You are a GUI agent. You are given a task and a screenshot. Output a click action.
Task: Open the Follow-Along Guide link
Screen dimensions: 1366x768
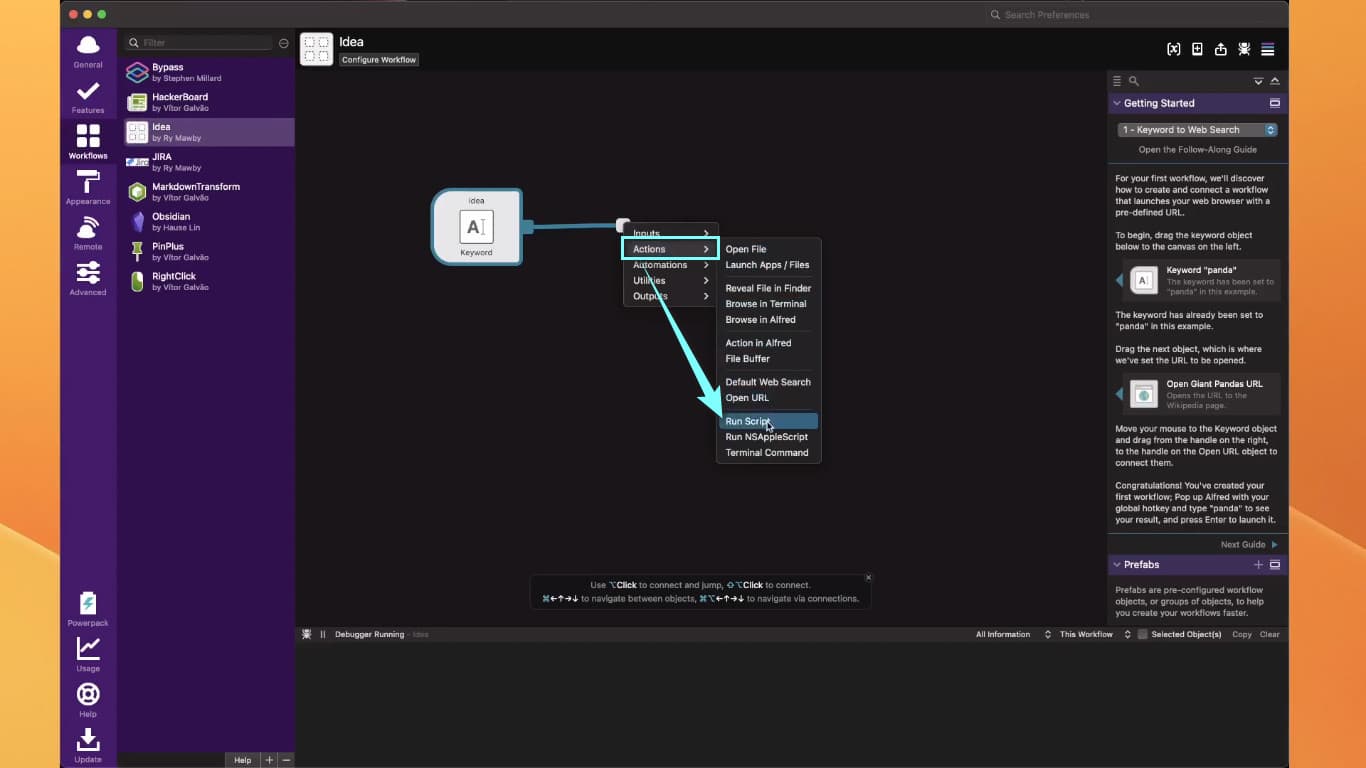point(1197,150)
